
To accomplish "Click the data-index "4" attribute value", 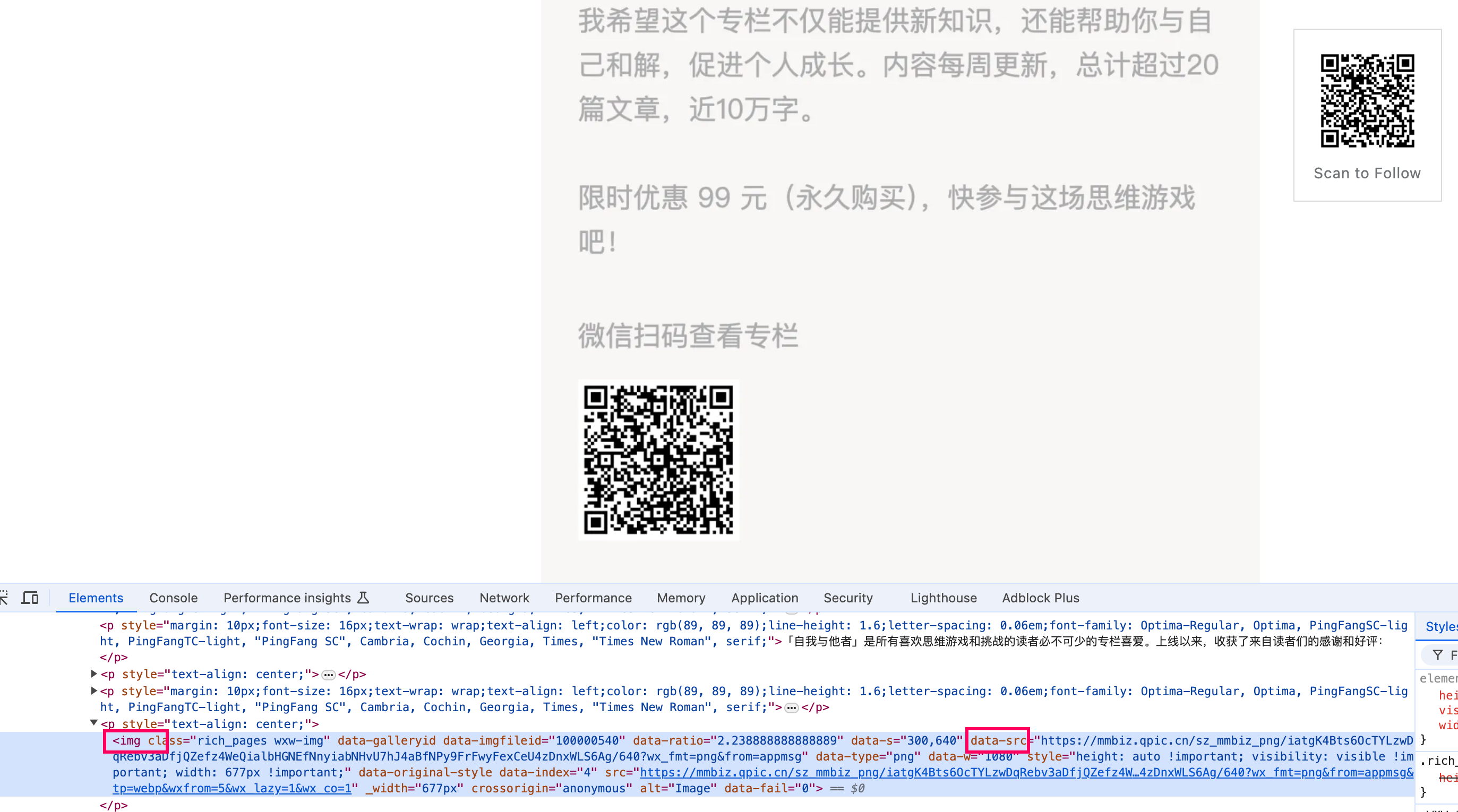I will (x=587, y=772).
